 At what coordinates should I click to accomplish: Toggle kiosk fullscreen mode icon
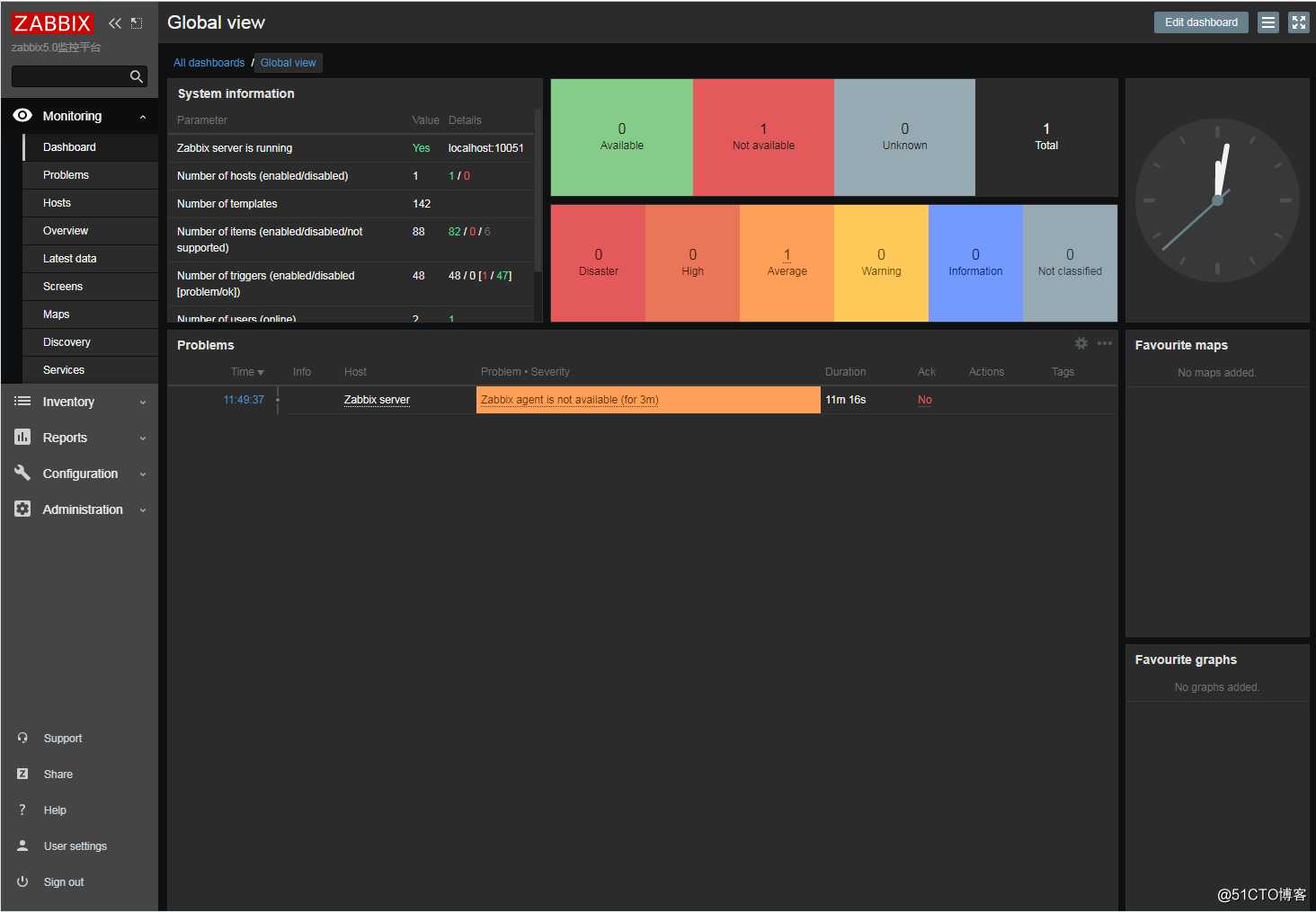(x=1299, y=22)
